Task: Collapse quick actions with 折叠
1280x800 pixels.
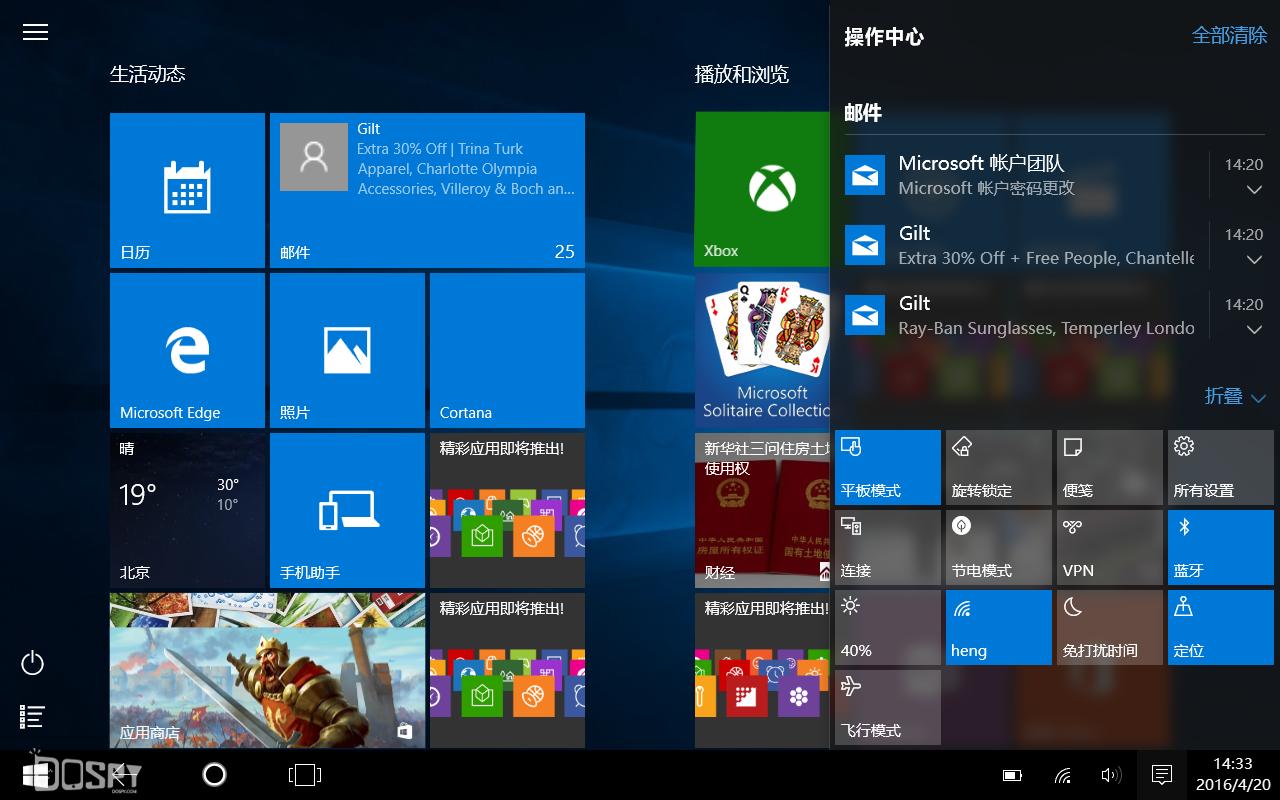Action: pyautogui.click(x=1235, y=397)
